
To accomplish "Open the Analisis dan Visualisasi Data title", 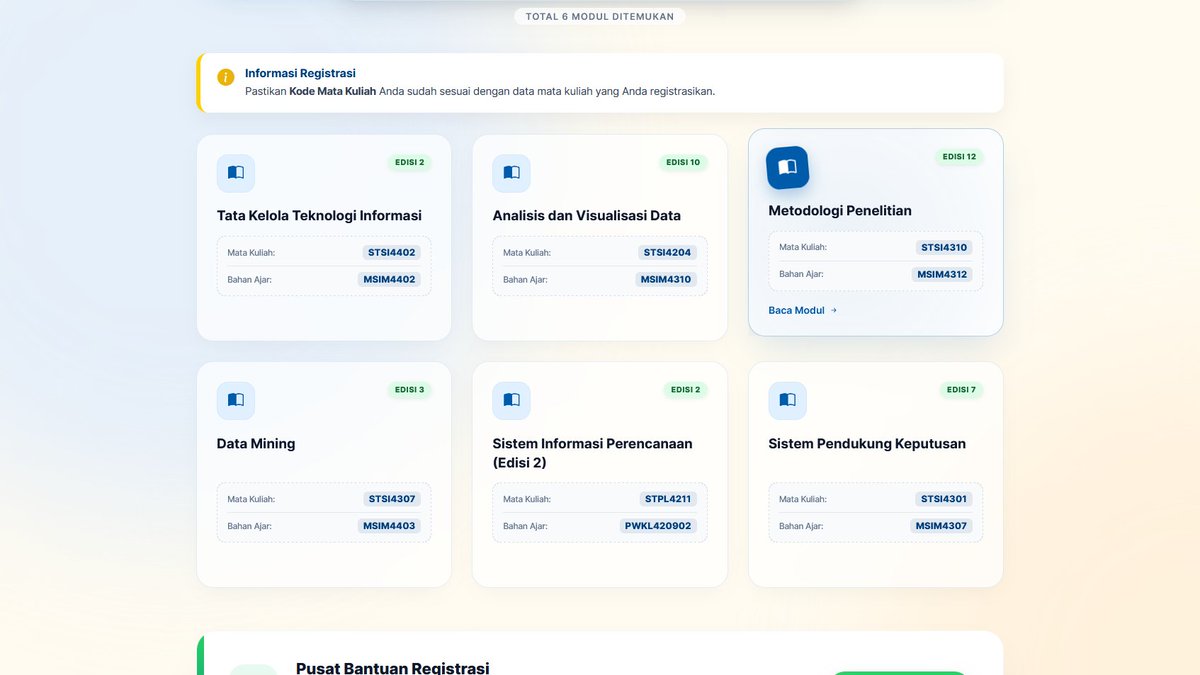I will coord(586,216).
